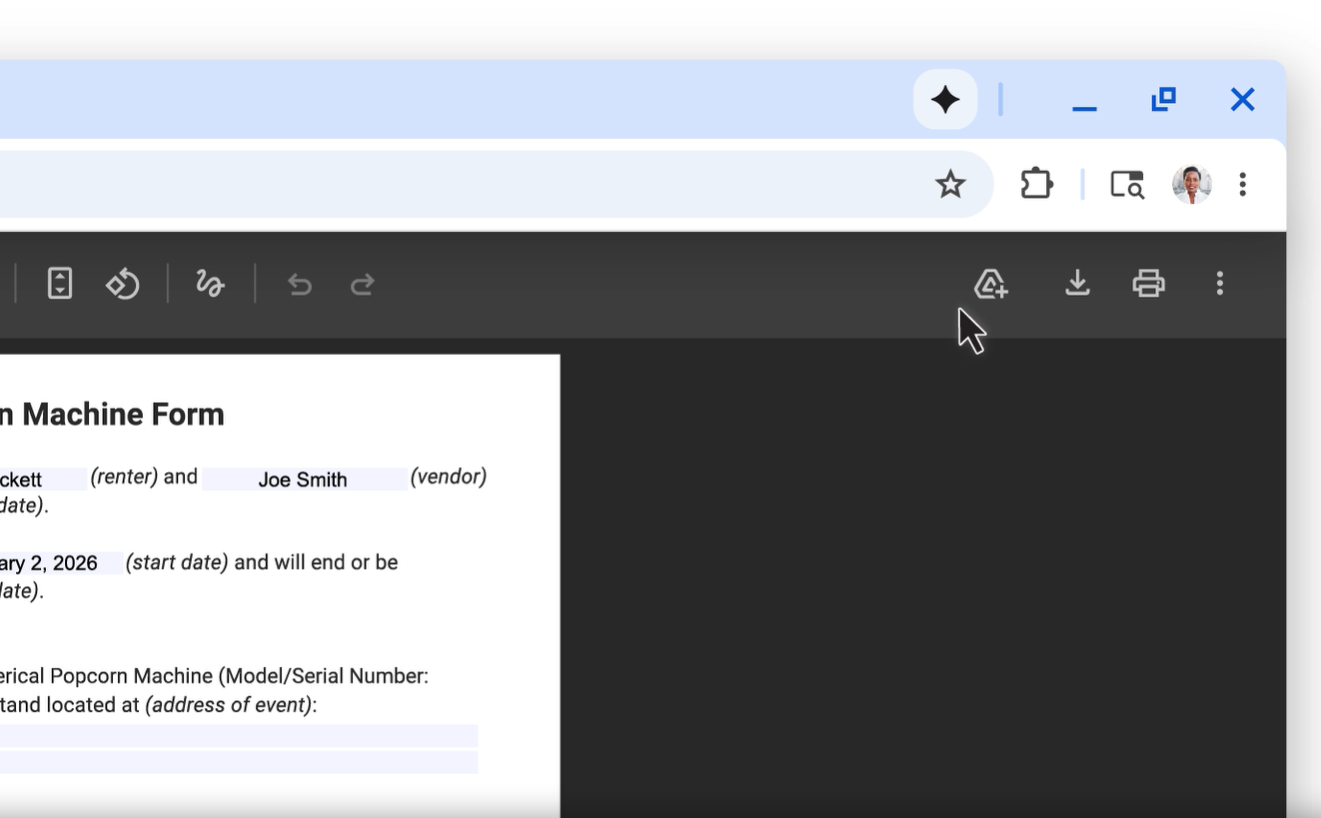
Task: Open the Gemini sparkle button
Action: pos(945,99)
